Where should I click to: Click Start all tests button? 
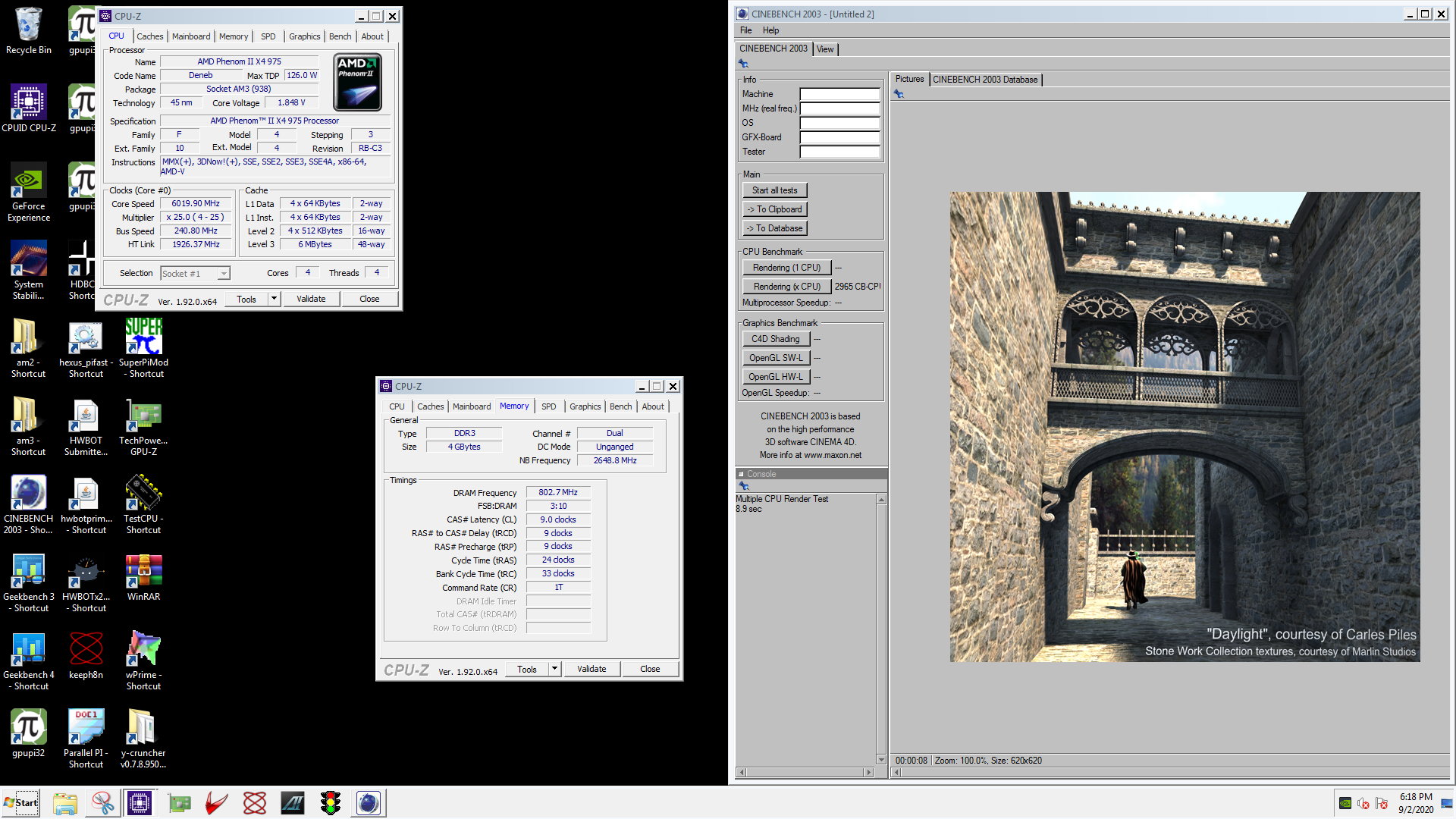pyautogui.click(x=774, y=190)
